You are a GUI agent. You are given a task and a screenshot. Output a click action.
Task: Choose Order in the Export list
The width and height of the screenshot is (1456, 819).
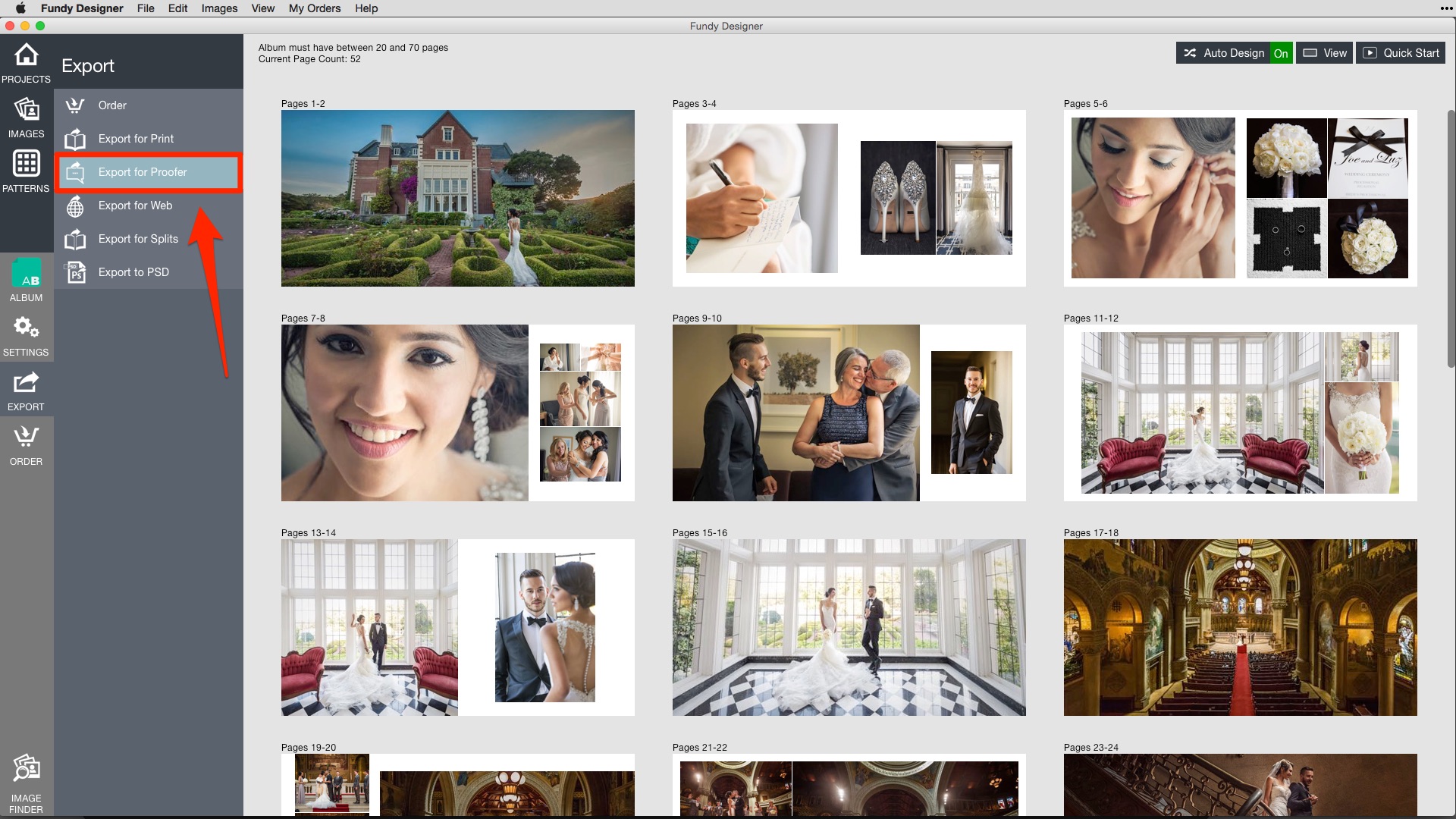(x=149, y=105)
